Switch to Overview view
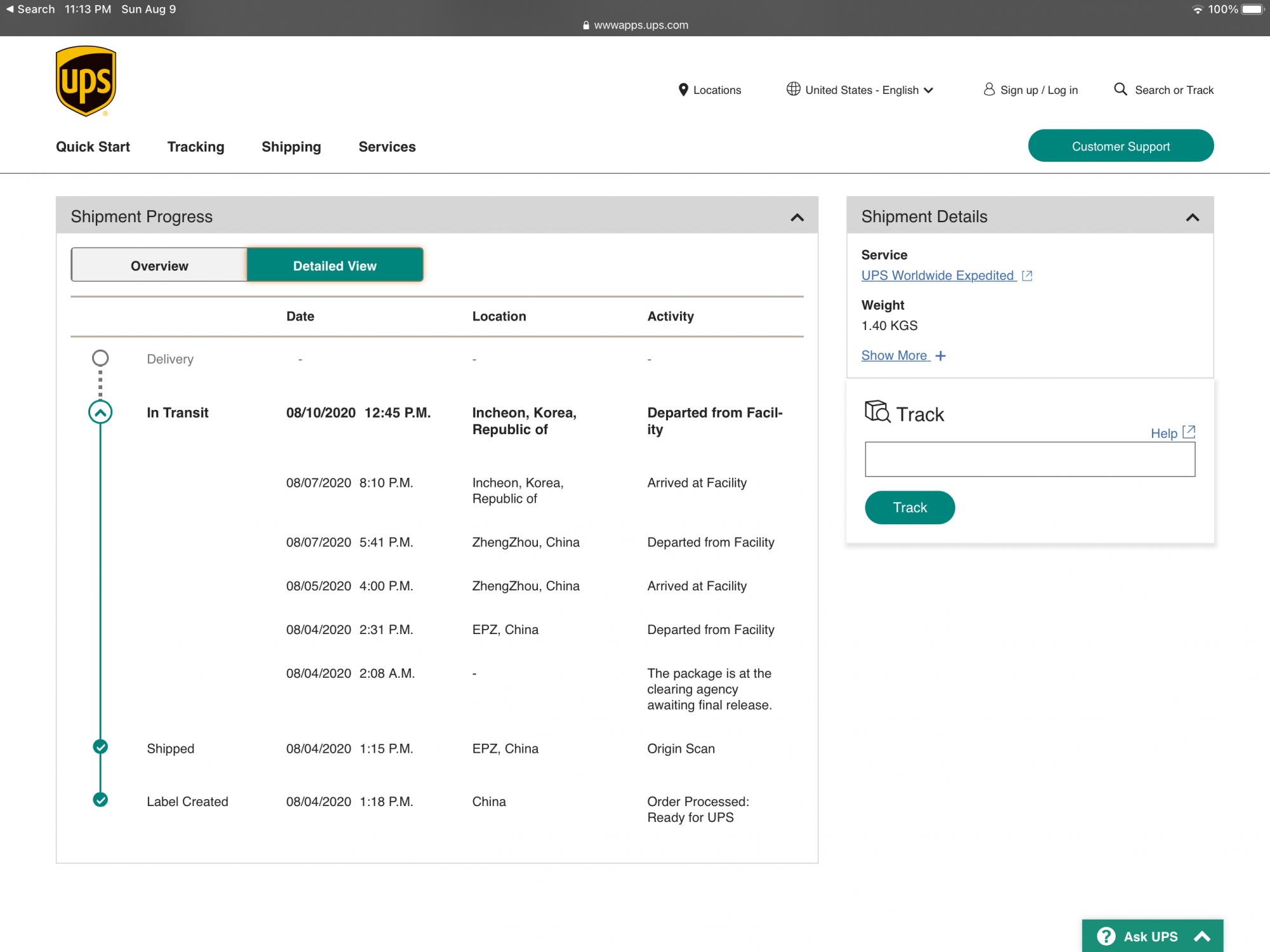The height and width of the screenshot is (952, 1270). (159, 265)
